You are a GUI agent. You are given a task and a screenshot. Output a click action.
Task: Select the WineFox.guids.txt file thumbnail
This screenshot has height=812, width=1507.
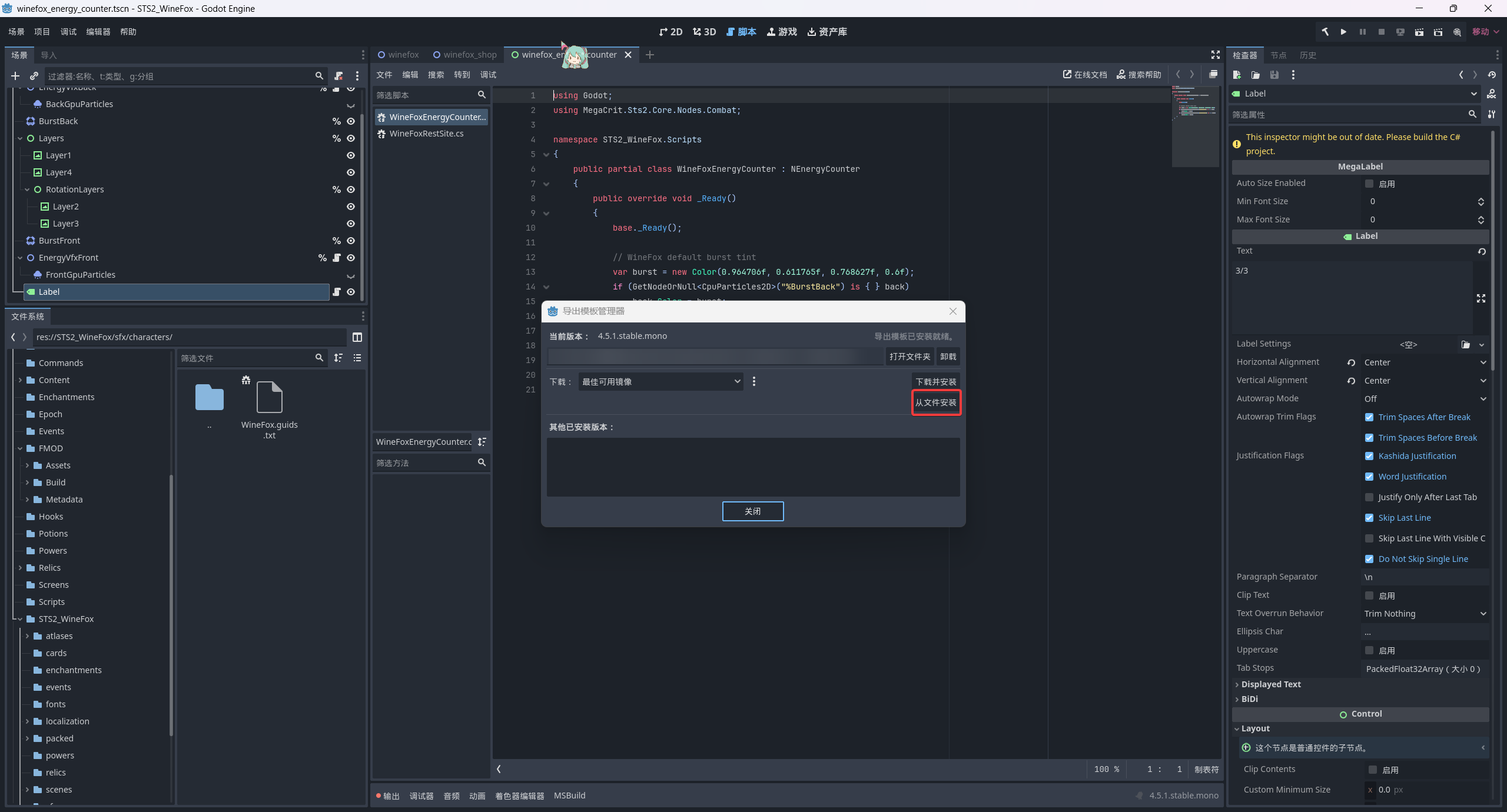click(x=269, y=397)
